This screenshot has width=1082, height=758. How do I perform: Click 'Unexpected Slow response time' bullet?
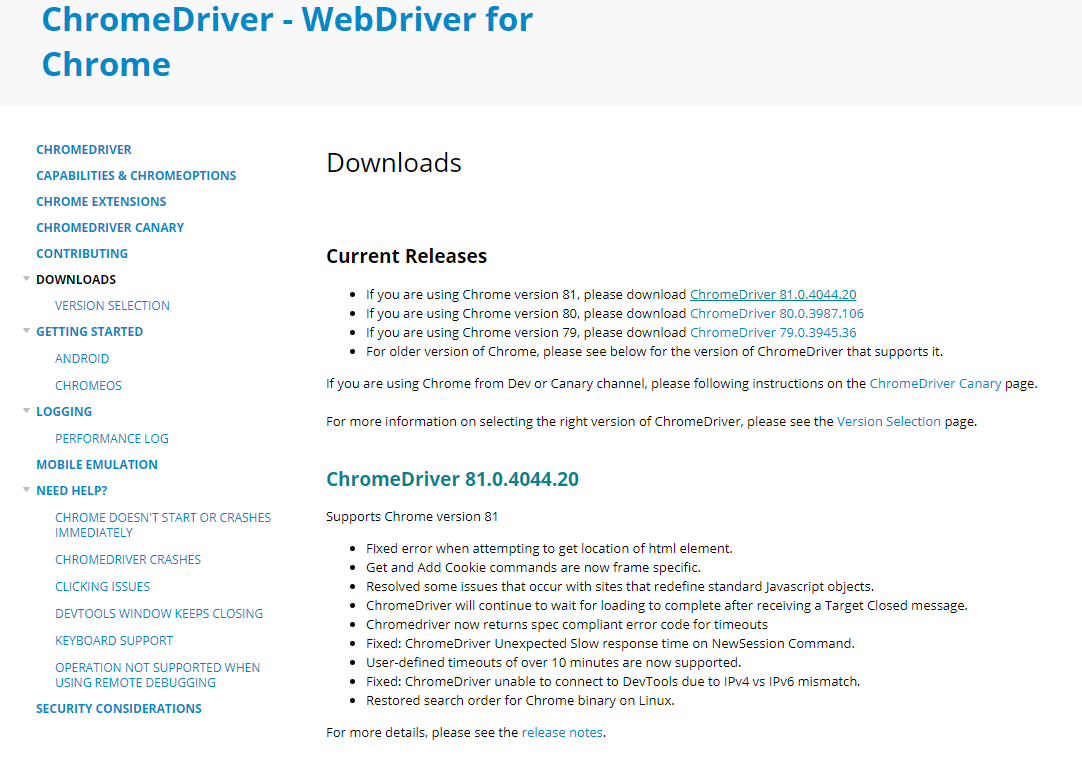pyautogui.click(x=610, y=643)
